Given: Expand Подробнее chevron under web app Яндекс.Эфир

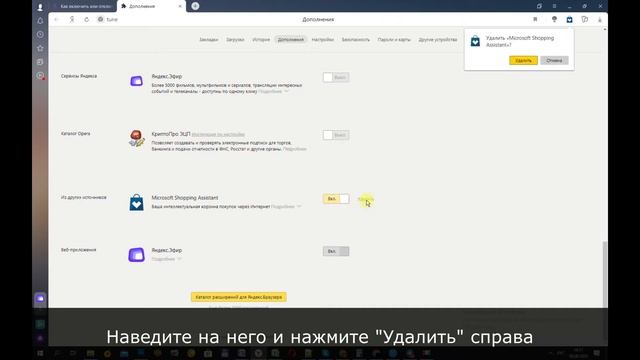Looking at the screenshot, I should click(x=179, y=259).
